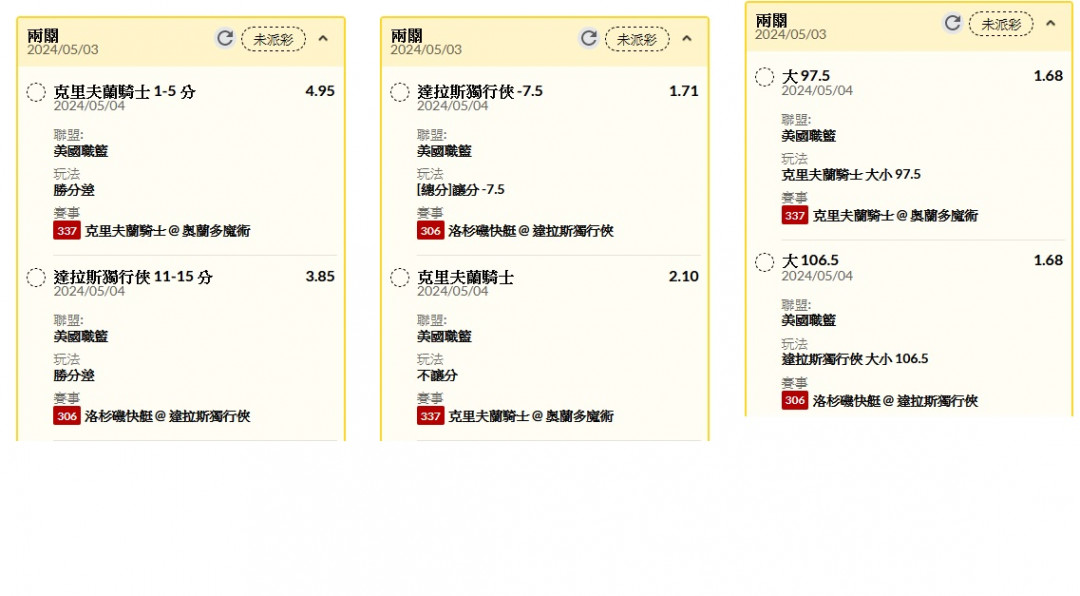
Task: Collapse the middle card with 達拉斯獨行俠 -7.5
Action: 687,39
